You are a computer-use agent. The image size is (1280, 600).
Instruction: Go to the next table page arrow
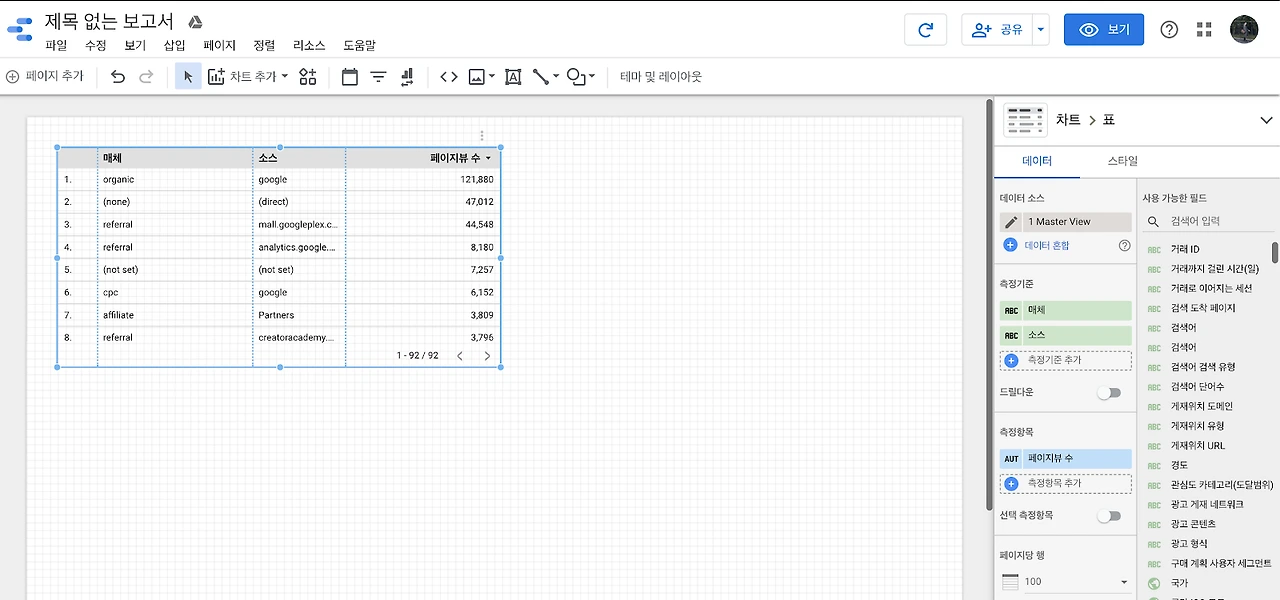click(x=487, y=355)
